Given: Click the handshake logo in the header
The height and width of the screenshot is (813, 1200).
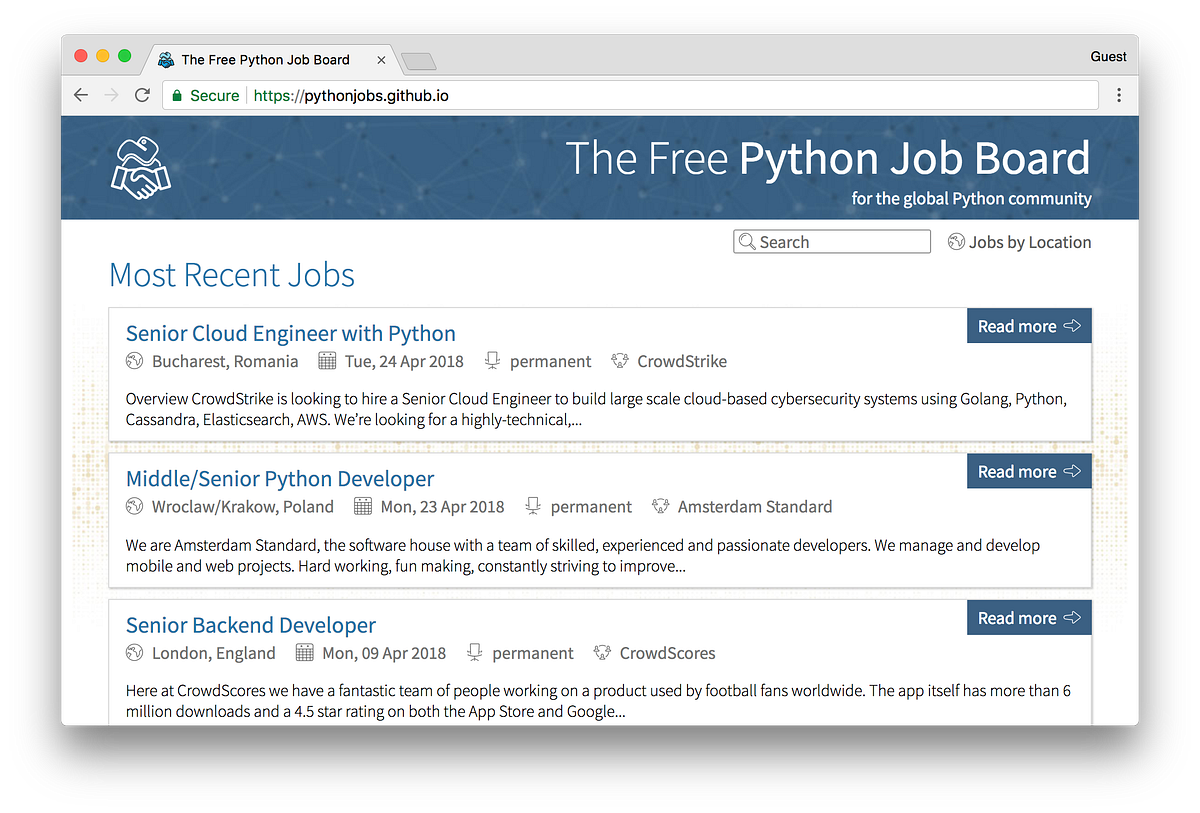Looking at the screenshot, I should click(x=141, y=167).
